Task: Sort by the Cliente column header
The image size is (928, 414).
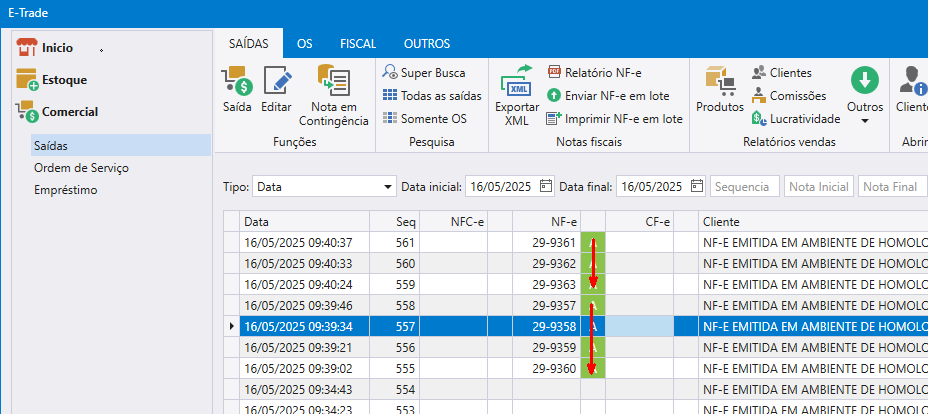Action: 813,222
